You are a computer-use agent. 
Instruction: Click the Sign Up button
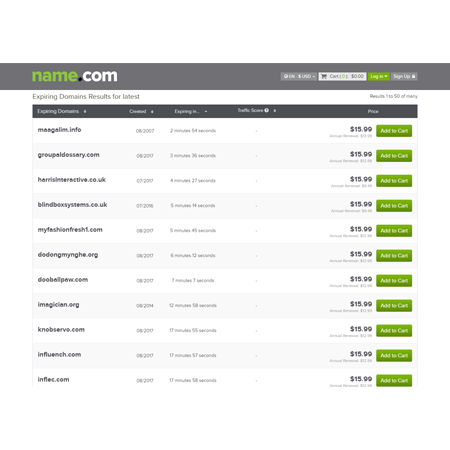point(404,76)
